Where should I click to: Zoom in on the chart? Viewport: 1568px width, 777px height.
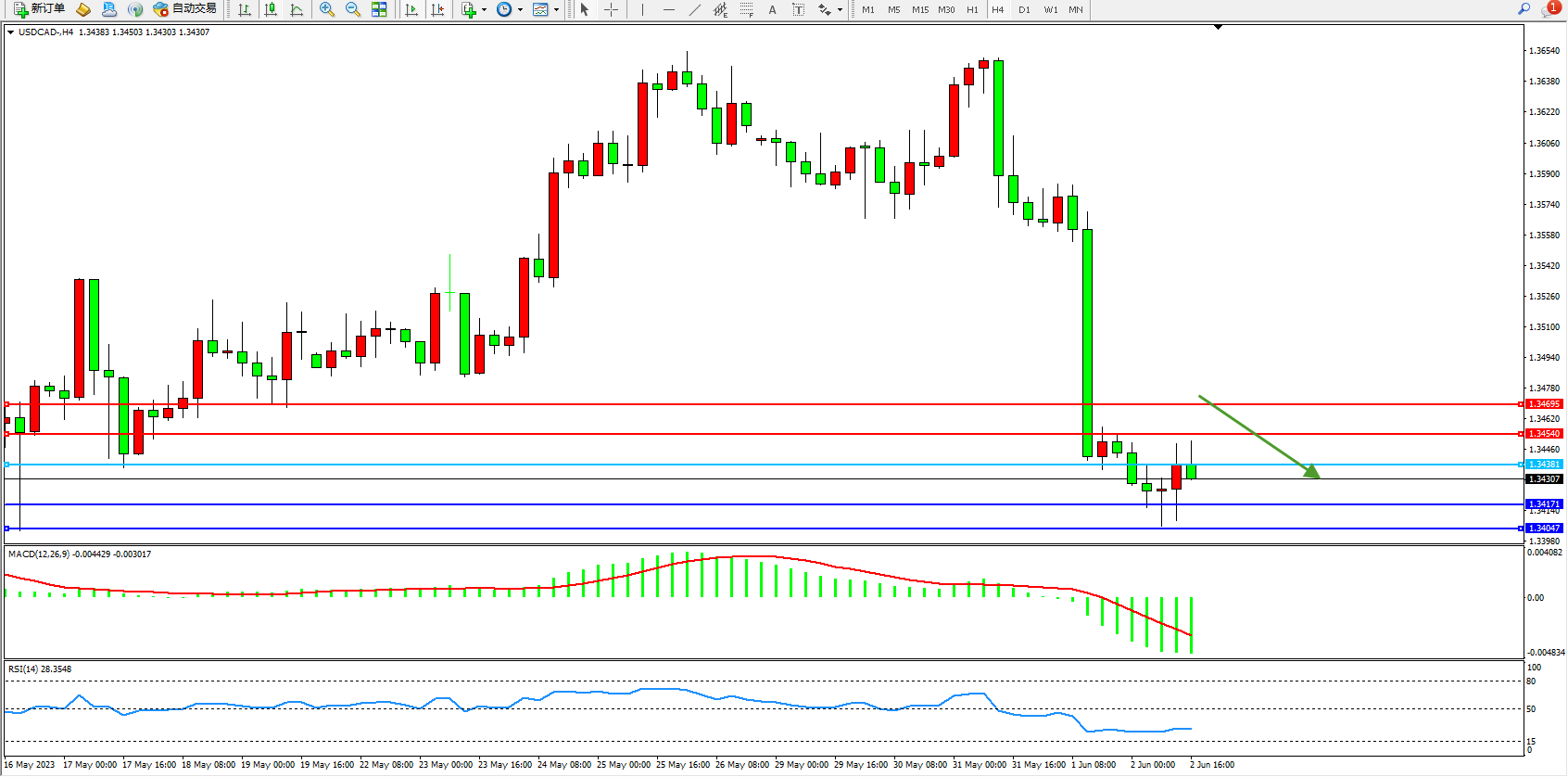327,9
